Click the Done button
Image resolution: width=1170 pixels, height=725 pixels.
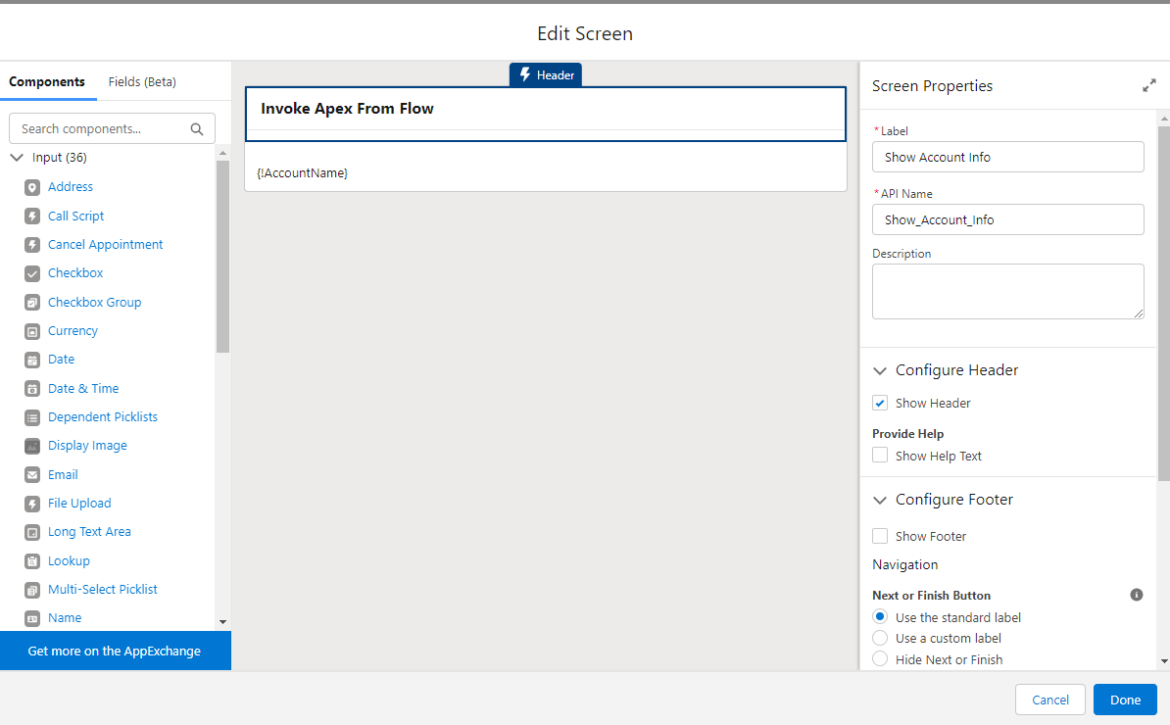tap(1124, 699)
